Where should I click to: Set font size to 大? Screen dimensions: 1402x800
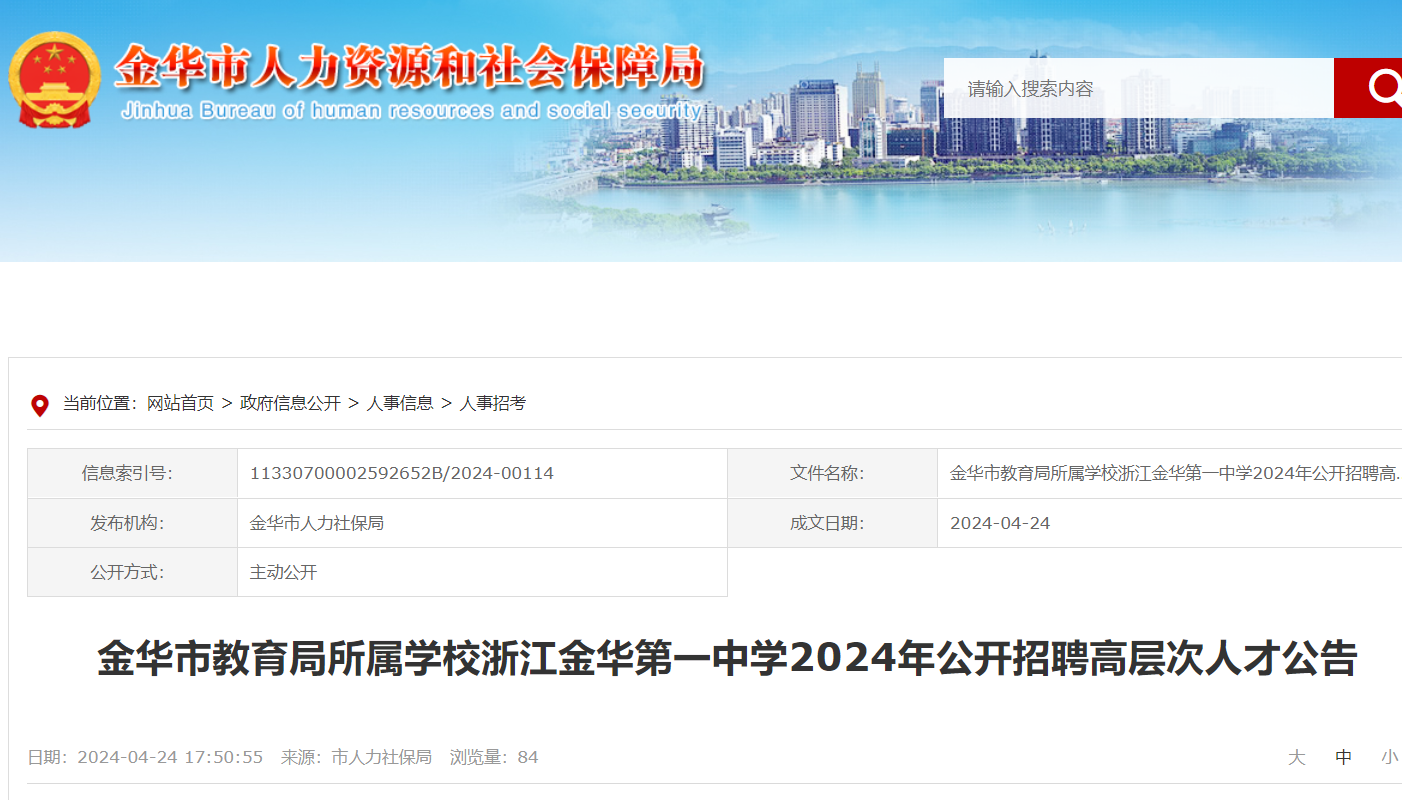pos(1296,757)
